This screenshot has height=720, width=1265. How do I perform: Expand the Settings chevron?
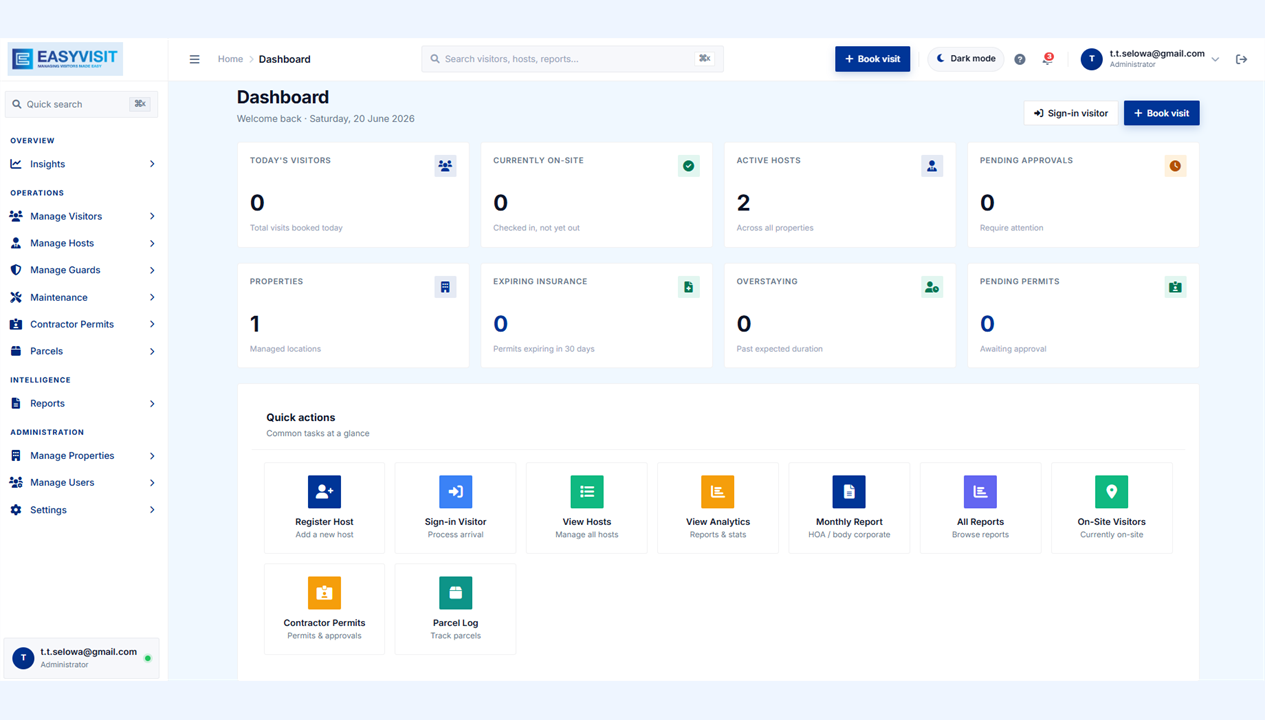(152, 510)
